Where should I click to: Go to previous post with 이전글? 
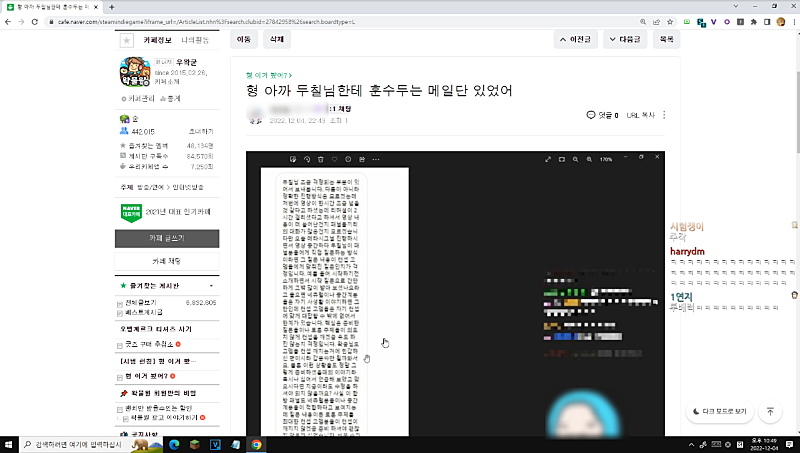[x=576, y=40]
